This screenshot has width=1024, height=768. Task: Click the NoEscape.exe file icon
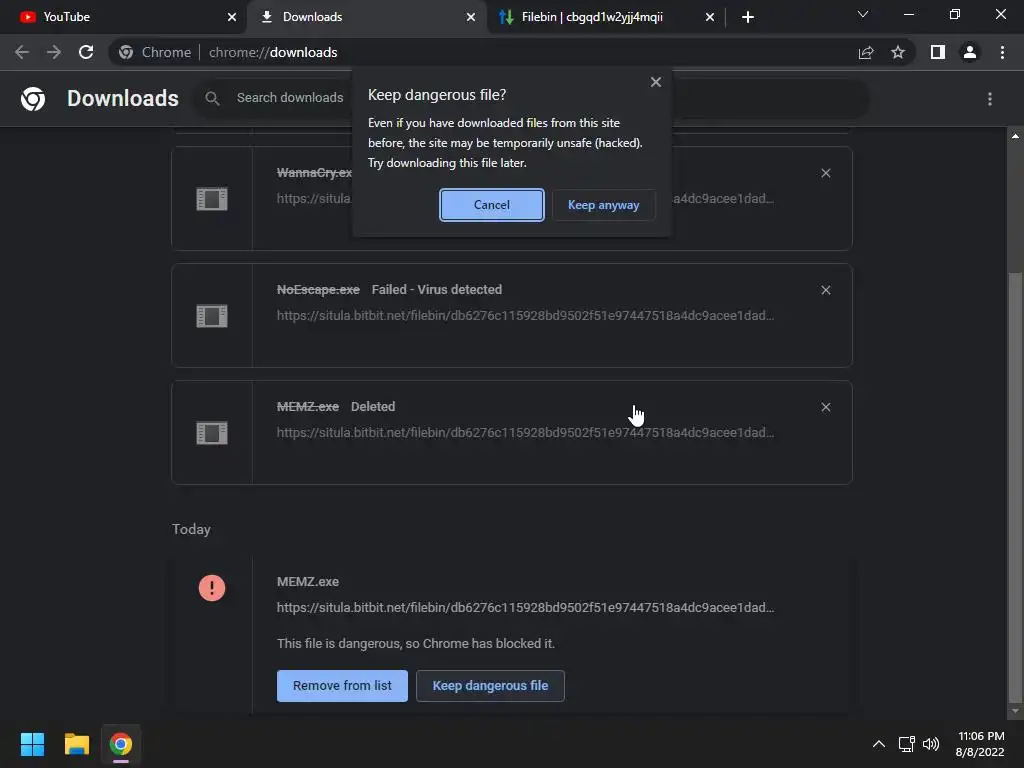pyautogui.click(x=212, y=316)
